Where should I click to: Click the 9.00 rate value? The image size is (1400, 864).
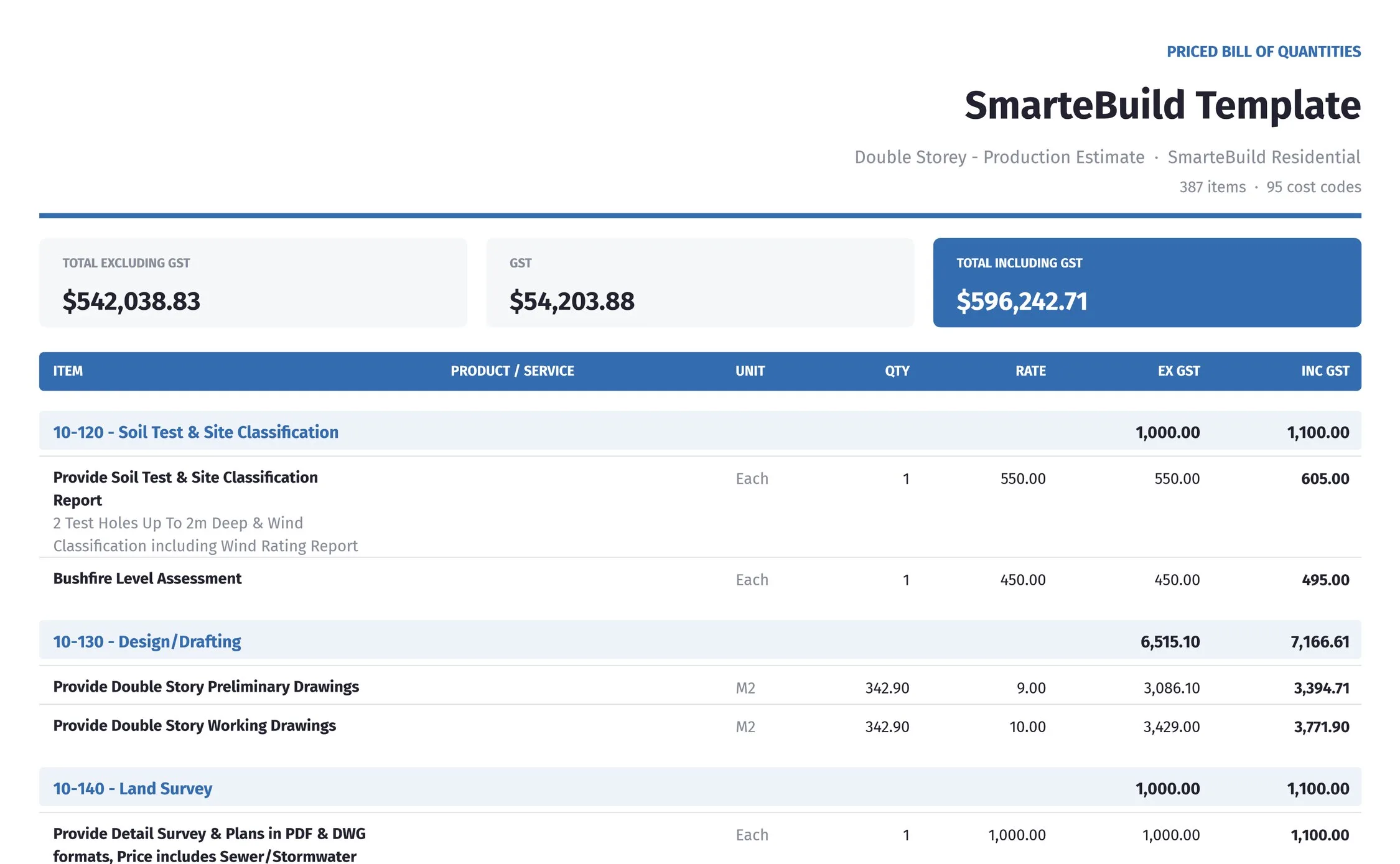(x=1031, y=688)
